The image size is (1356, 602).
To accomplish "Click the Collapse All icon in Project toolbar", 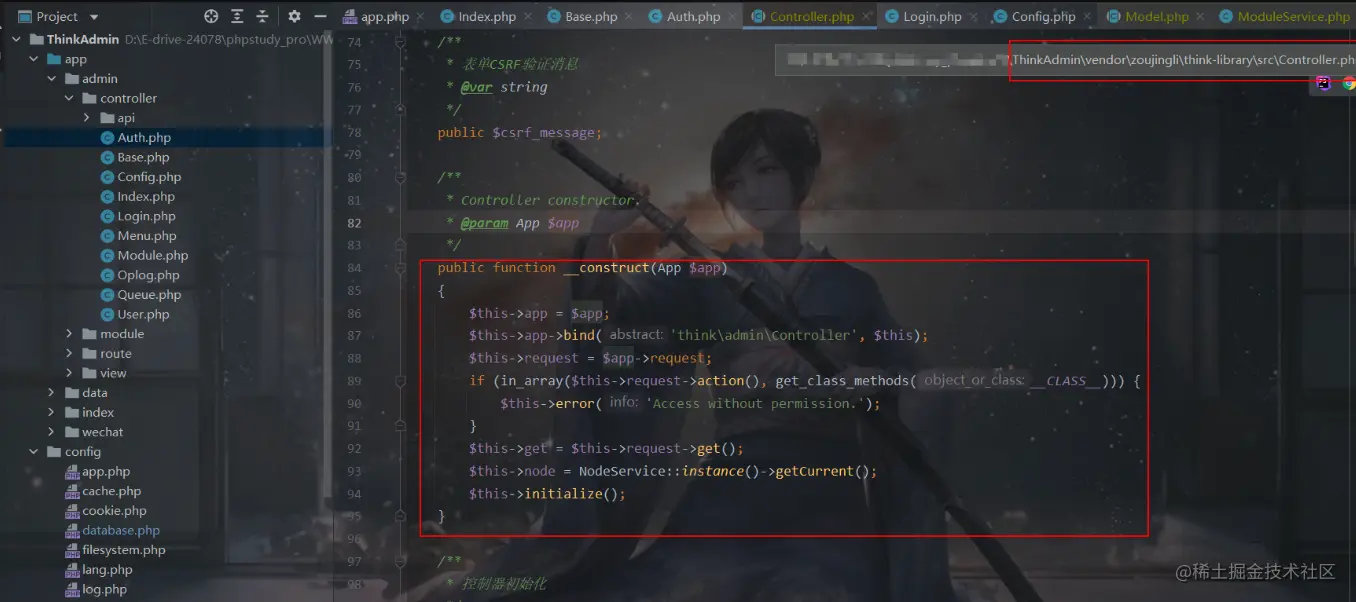I will (x=262, y=16).
